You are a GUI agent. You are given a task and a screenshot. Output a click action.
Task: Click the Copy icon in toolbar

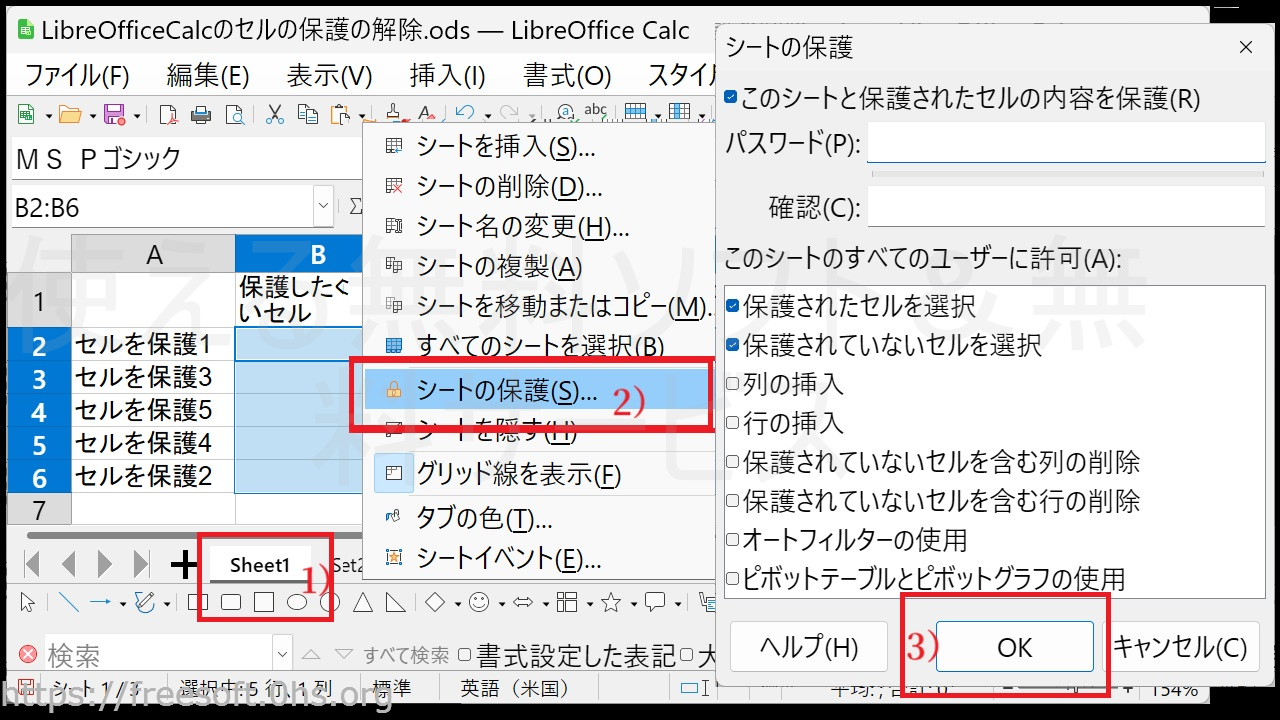(308, 114)
